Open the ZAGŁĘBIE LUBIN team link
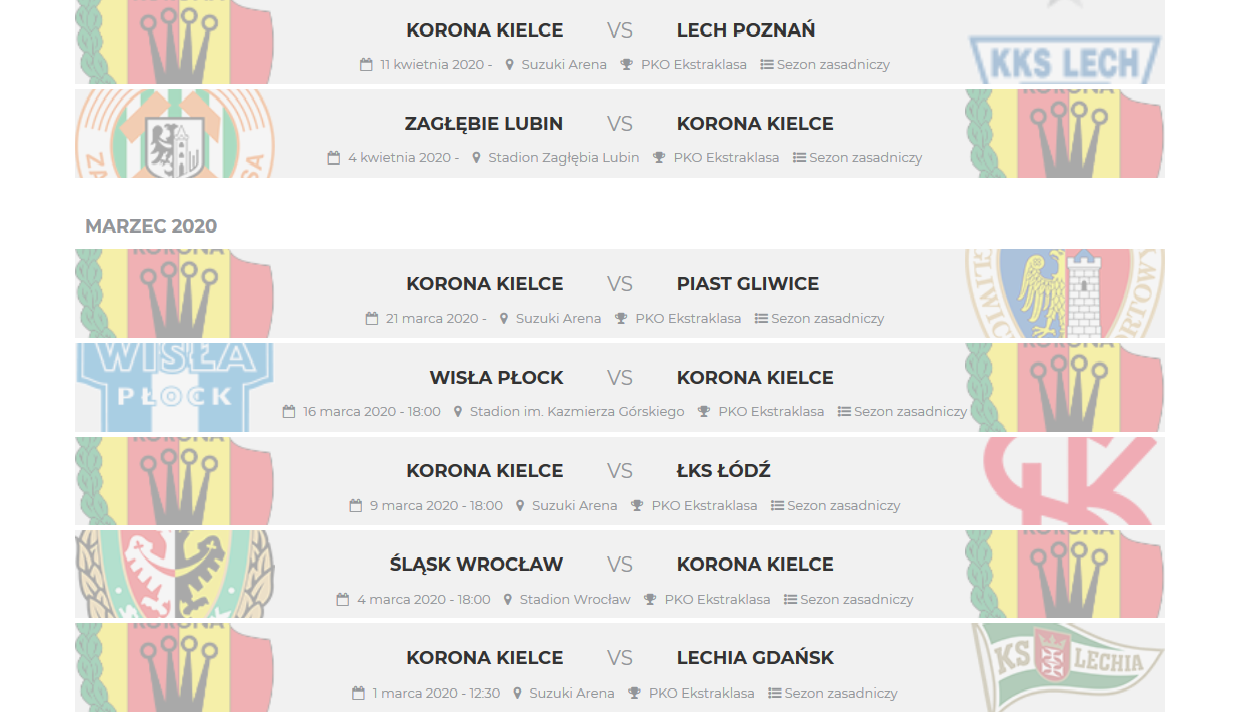Screen dimensions: 1236x723 pyautogui.click(x=484, y=124)
